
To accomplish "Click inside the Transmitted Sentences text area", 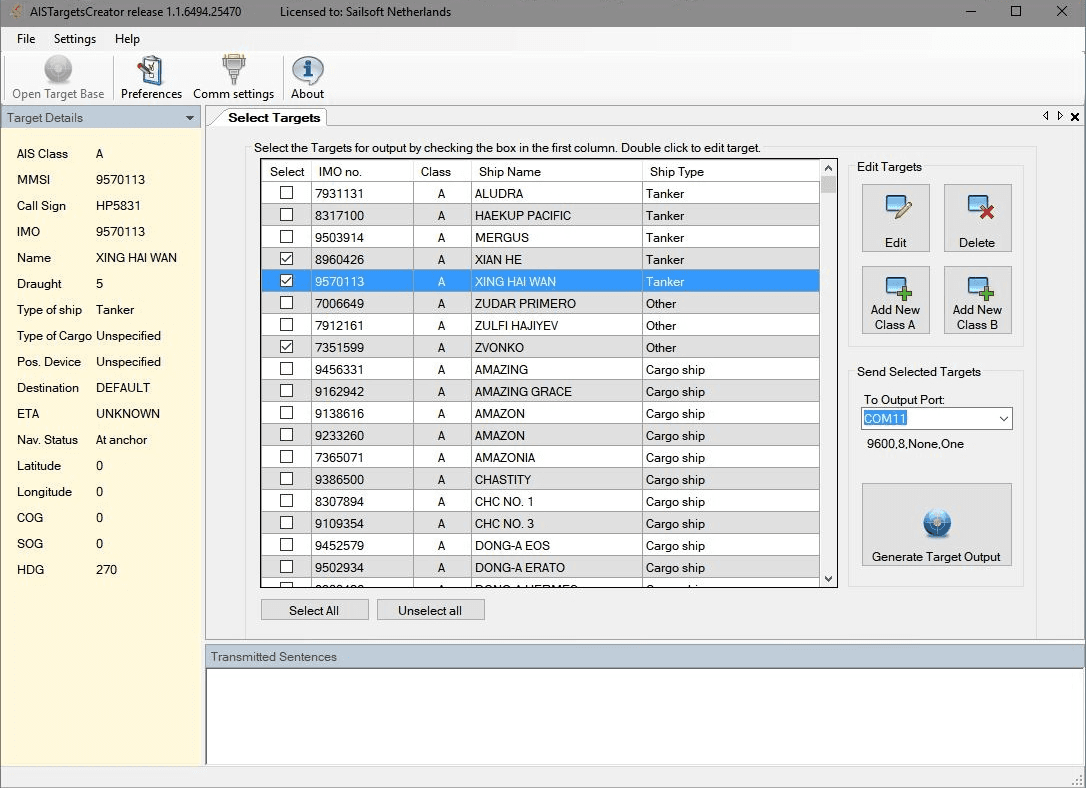I will click(x=645, y=716).
